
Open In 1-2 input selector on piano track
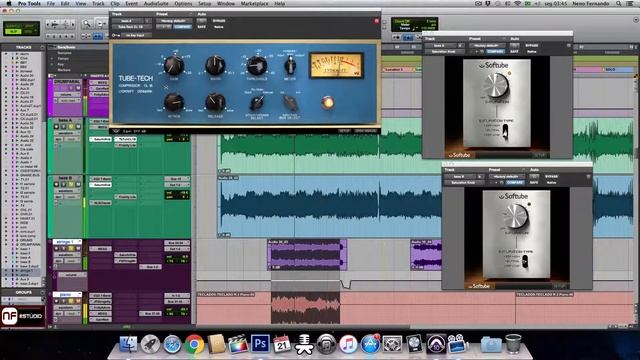(x=177, y=295)
